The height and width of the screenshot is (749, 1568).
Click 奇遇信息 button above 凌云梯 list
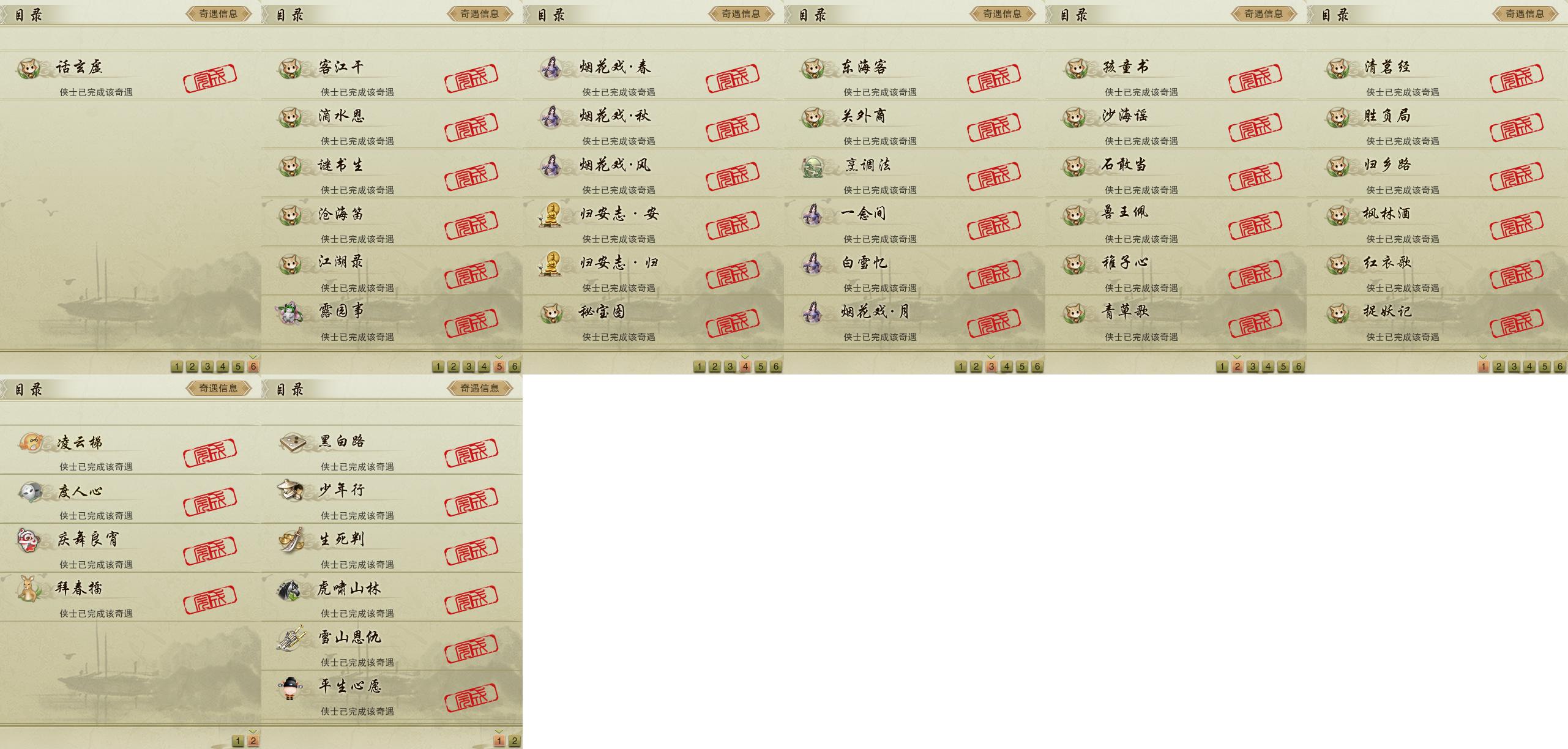click(x=218, y=388)
